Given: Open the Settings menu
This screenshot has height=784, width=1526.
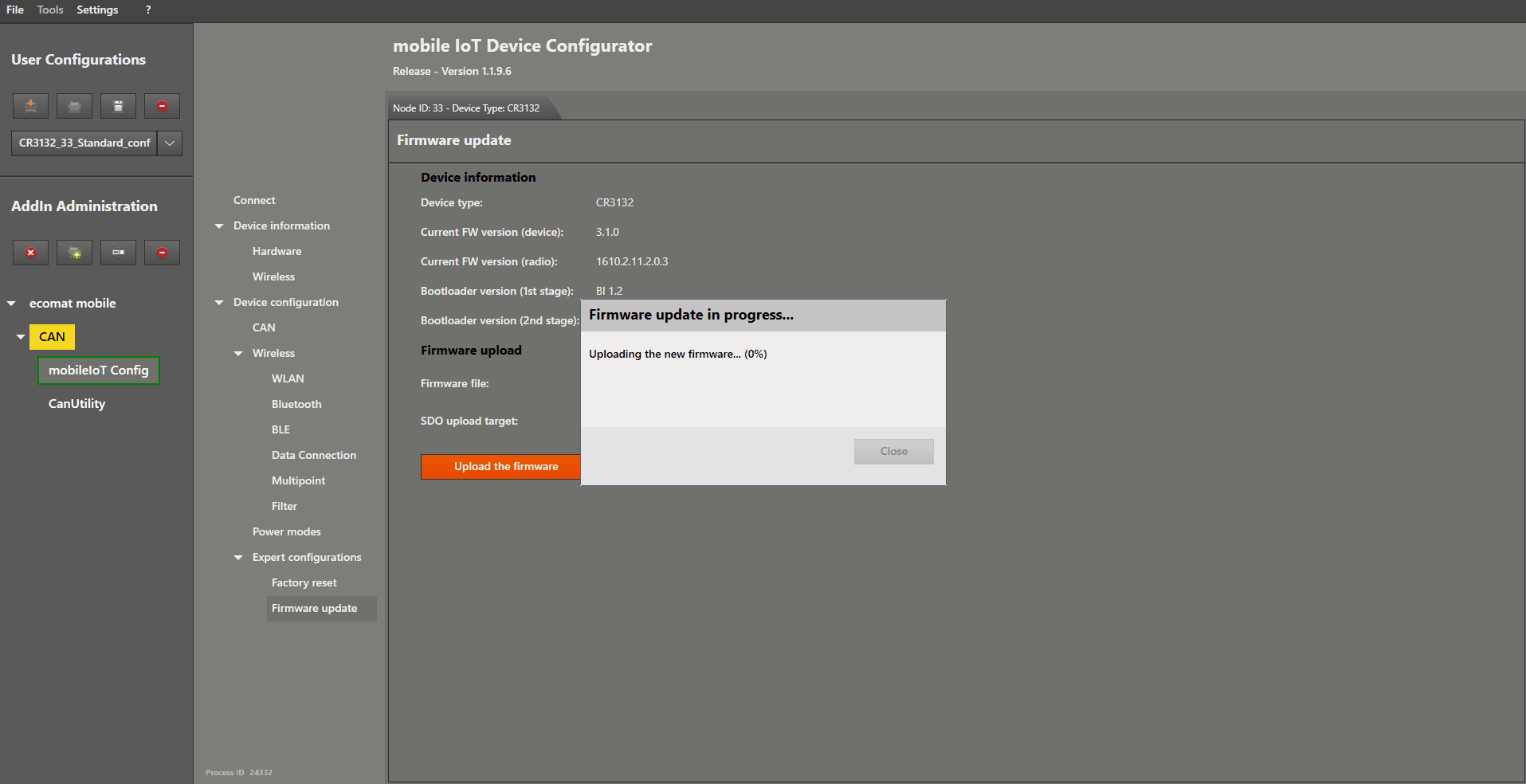Looking at the screenshot, I should pyautogui.click(x=97, y=10).
